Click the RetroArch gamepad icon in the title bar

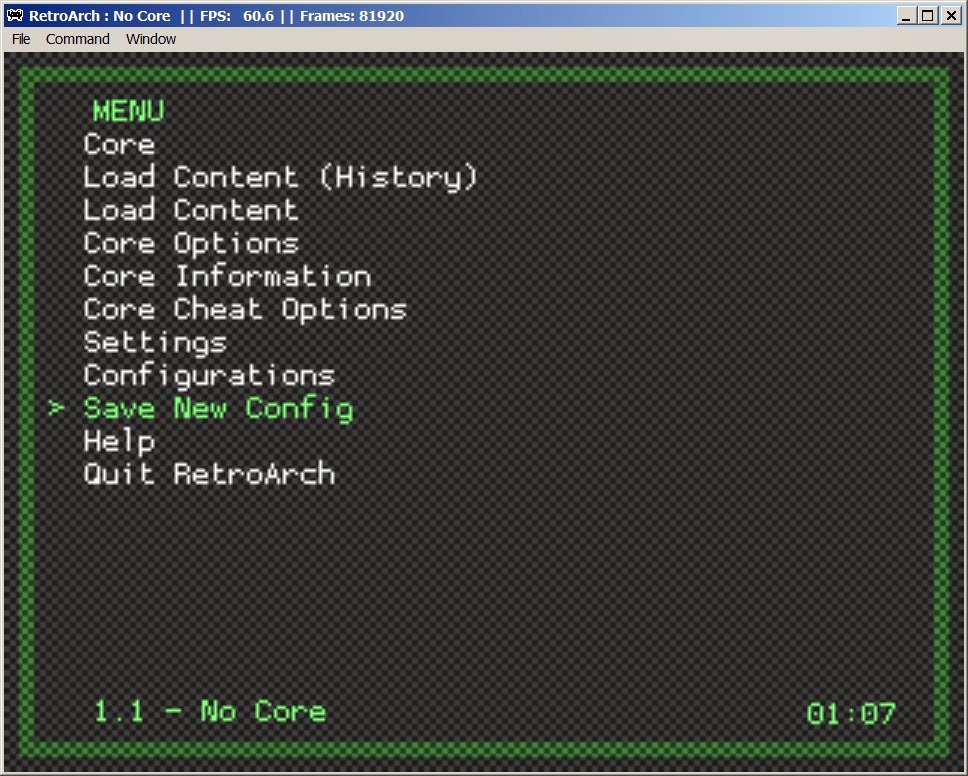tap(13, 15)
